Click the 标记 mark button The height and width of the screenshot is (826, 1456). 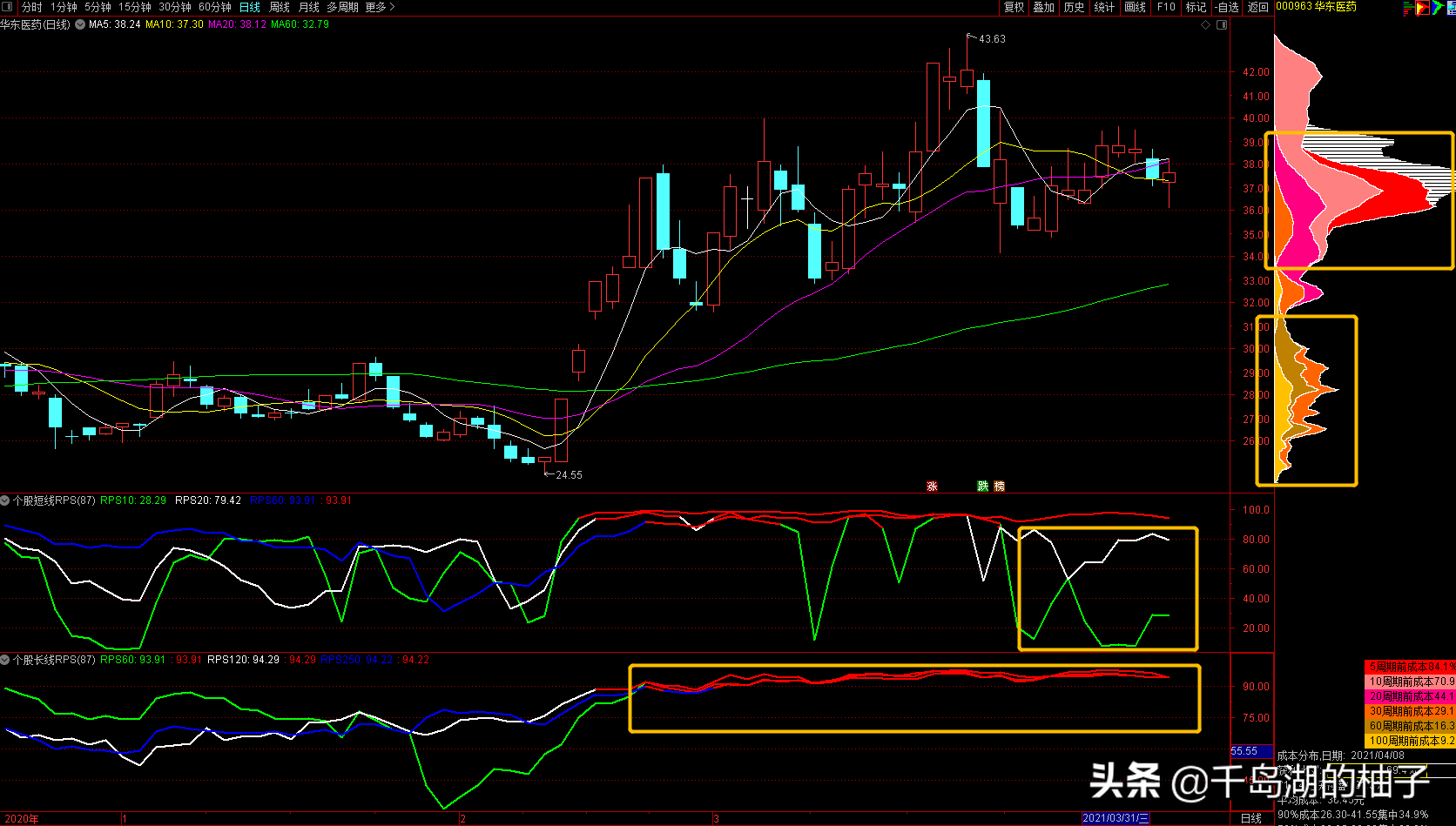[x=1196, y=7]
